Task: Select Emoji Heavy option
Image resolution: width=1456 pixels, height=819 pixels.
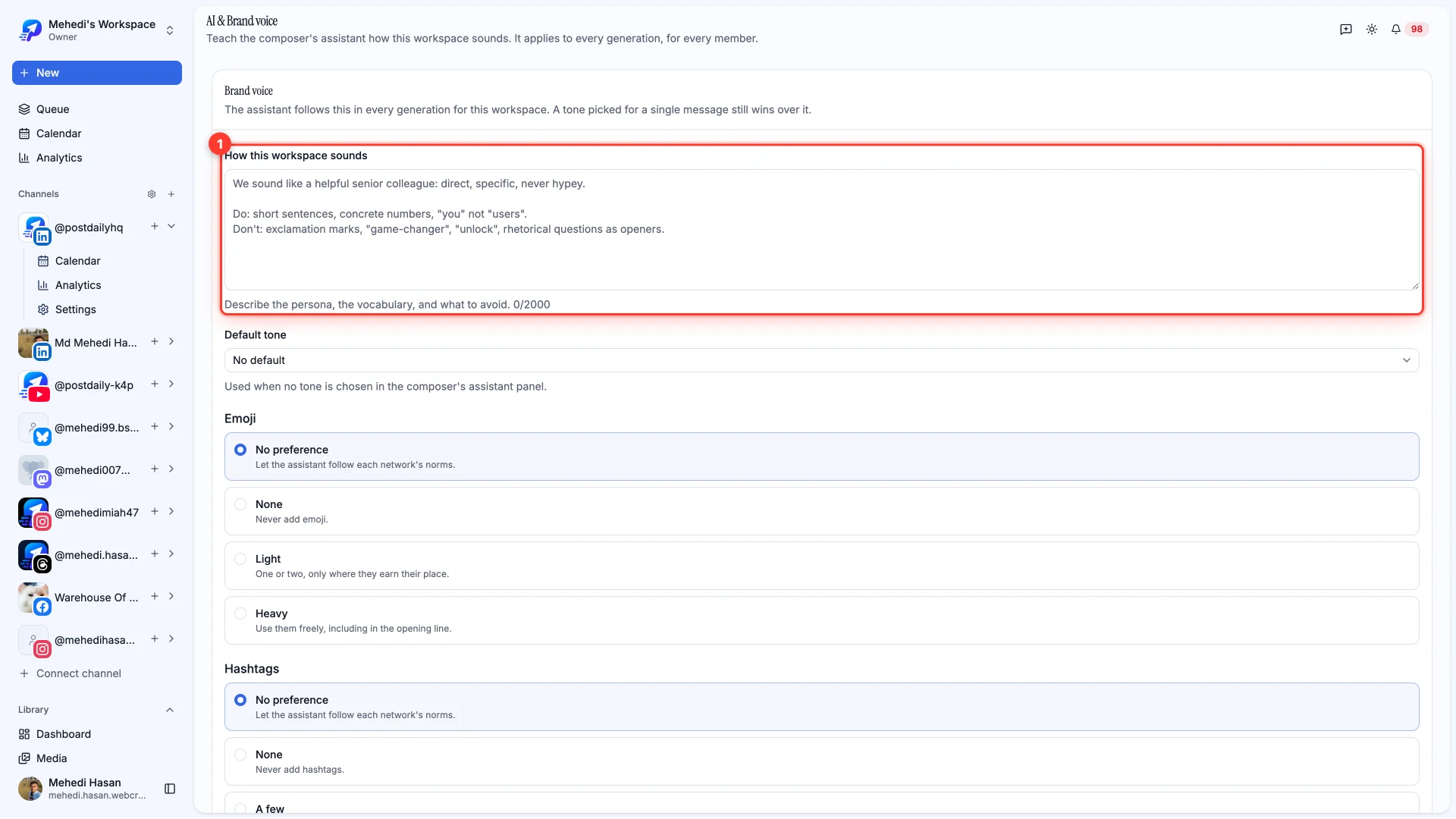Action: point(821,620)
